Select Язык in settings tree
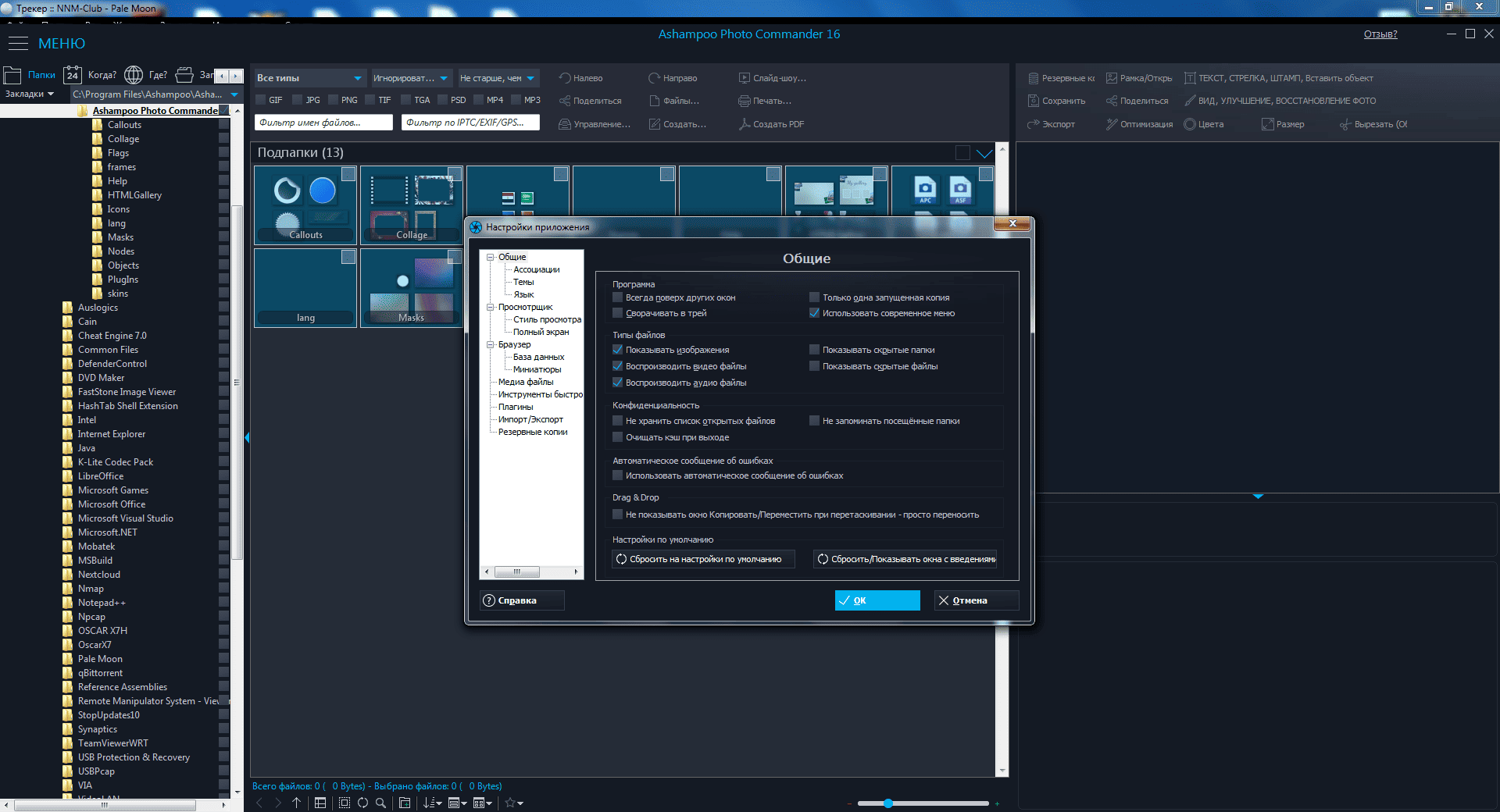 (523, 294)
